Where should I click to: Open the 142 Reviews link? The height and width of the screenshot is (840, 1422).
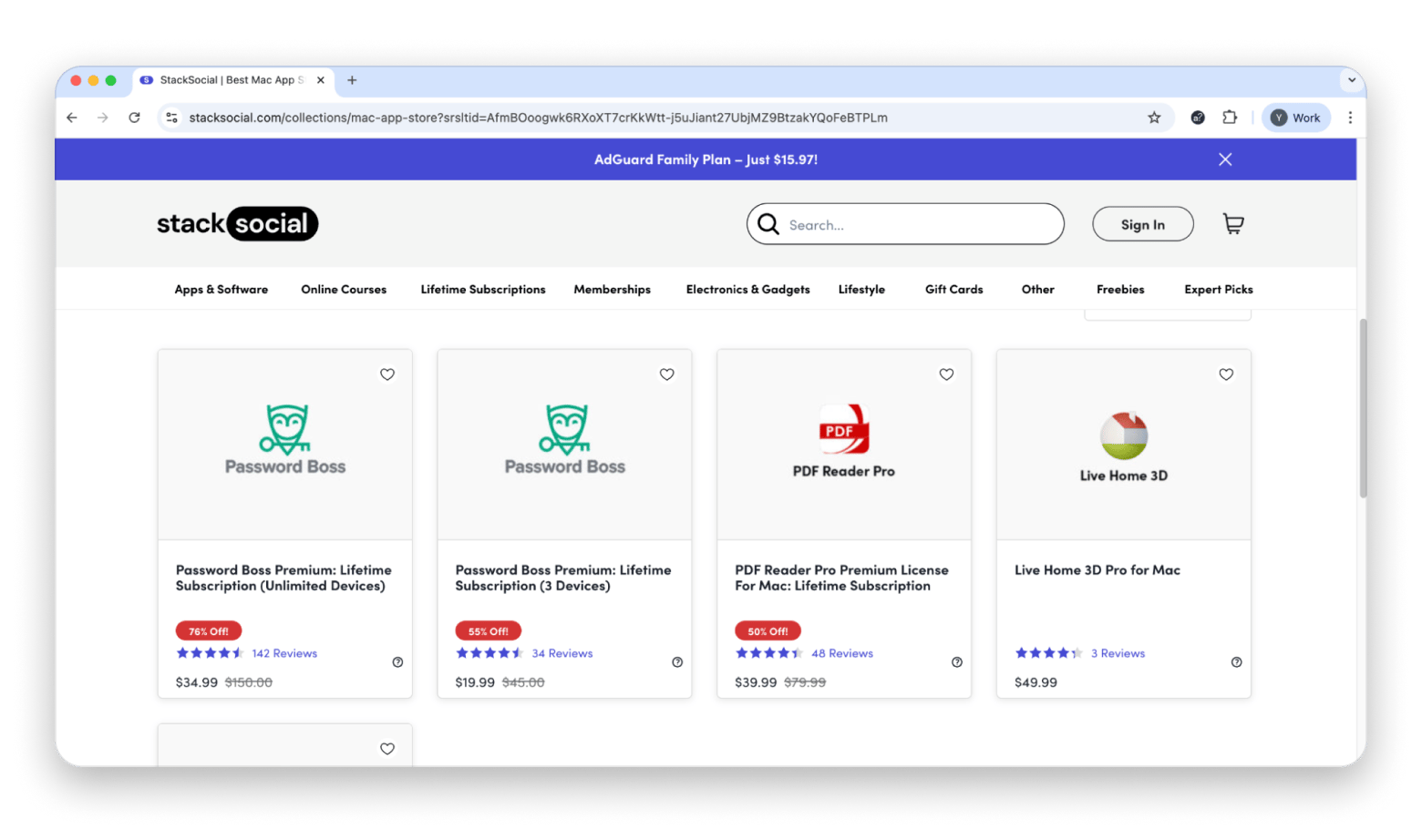[284, 653]
